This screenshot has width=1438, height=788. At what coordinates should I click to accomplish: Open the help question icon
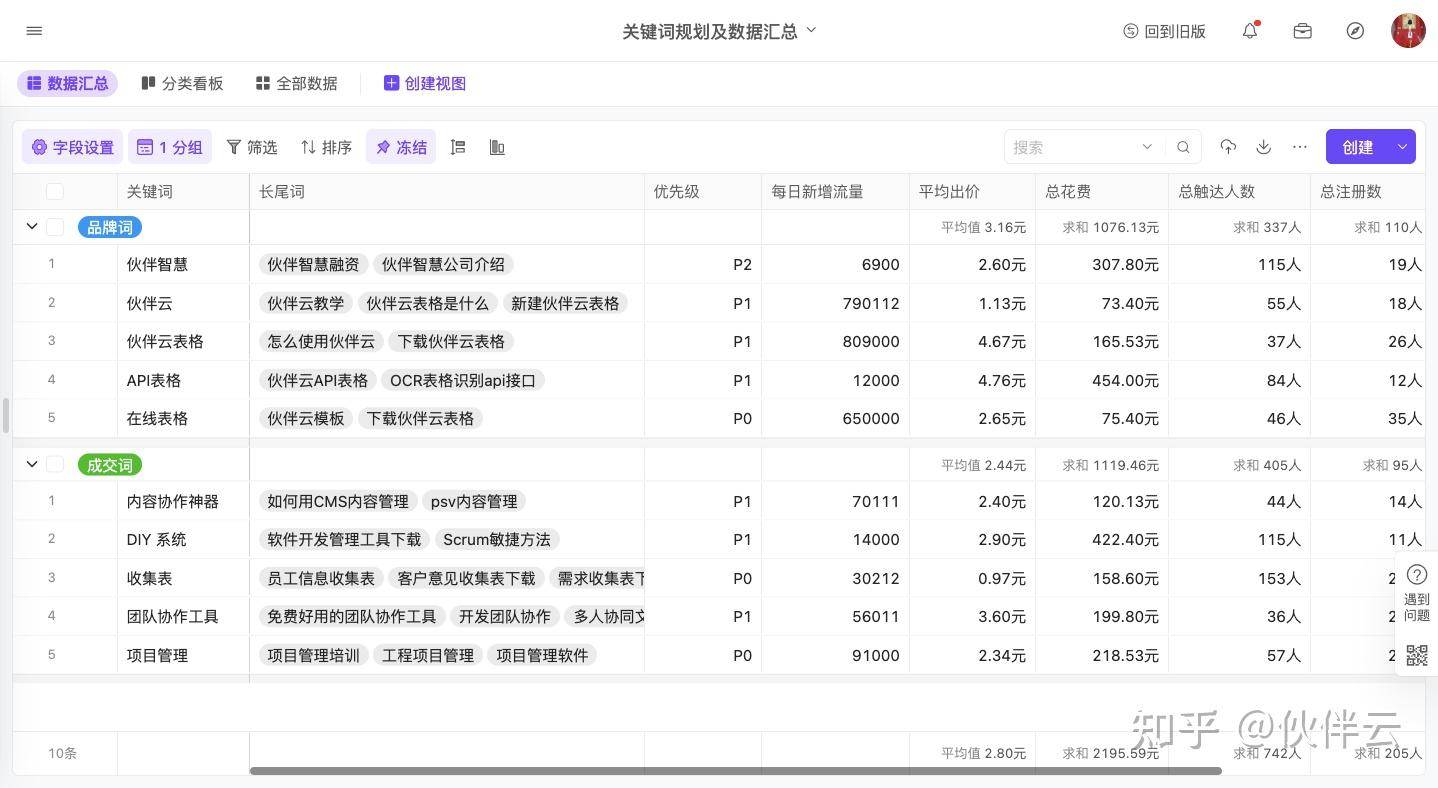(1416, 575)
